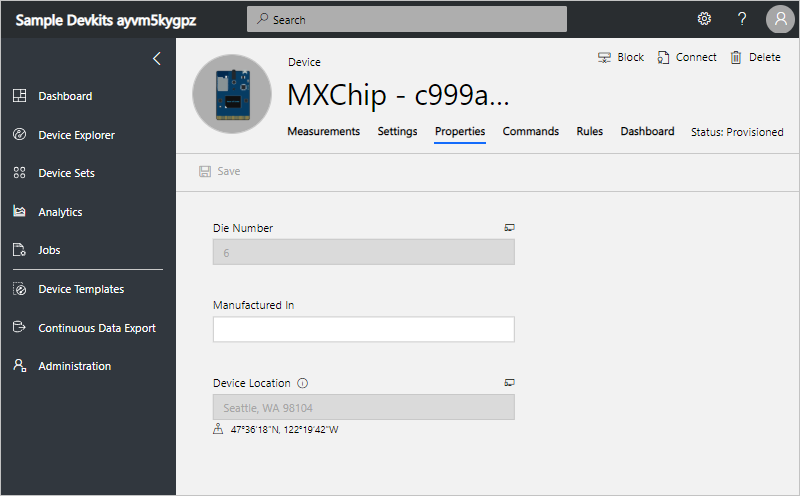Click in the Search box
The width and height of the screenshot is (800, 496).
407,19
